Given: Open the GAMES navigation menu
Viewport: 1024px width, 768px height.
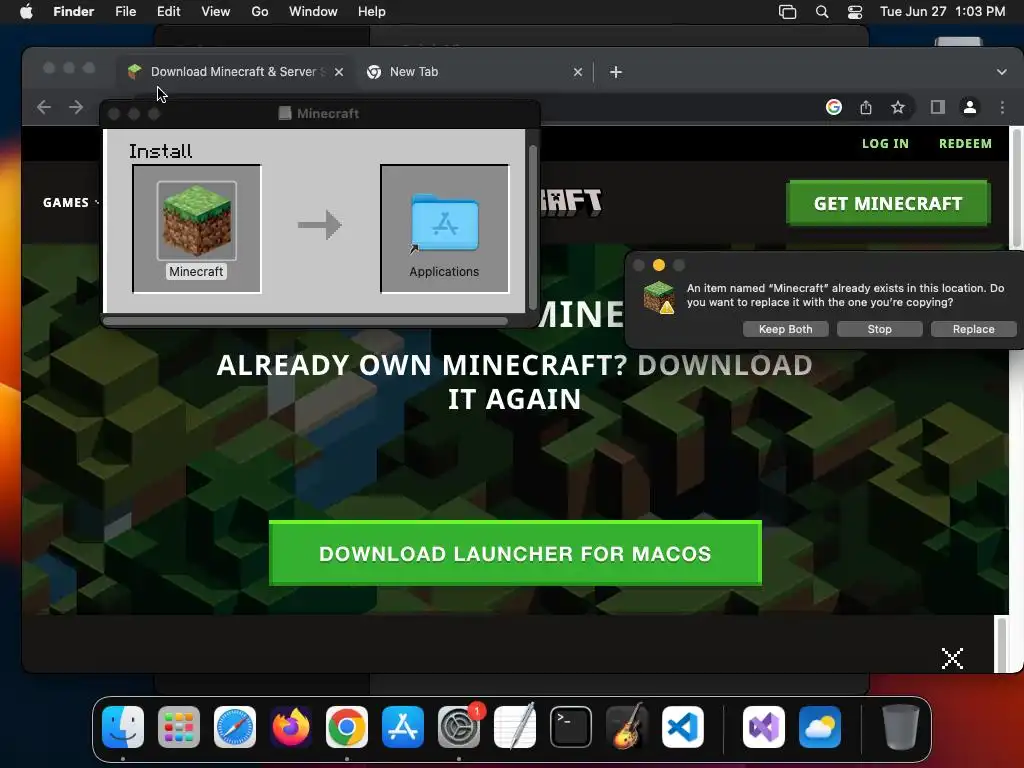Looking at the screenshot, I should (69, 202).
